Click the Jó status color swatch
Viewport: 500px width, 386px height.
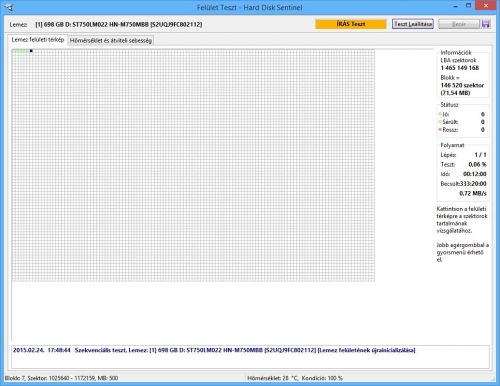(440, 114)
